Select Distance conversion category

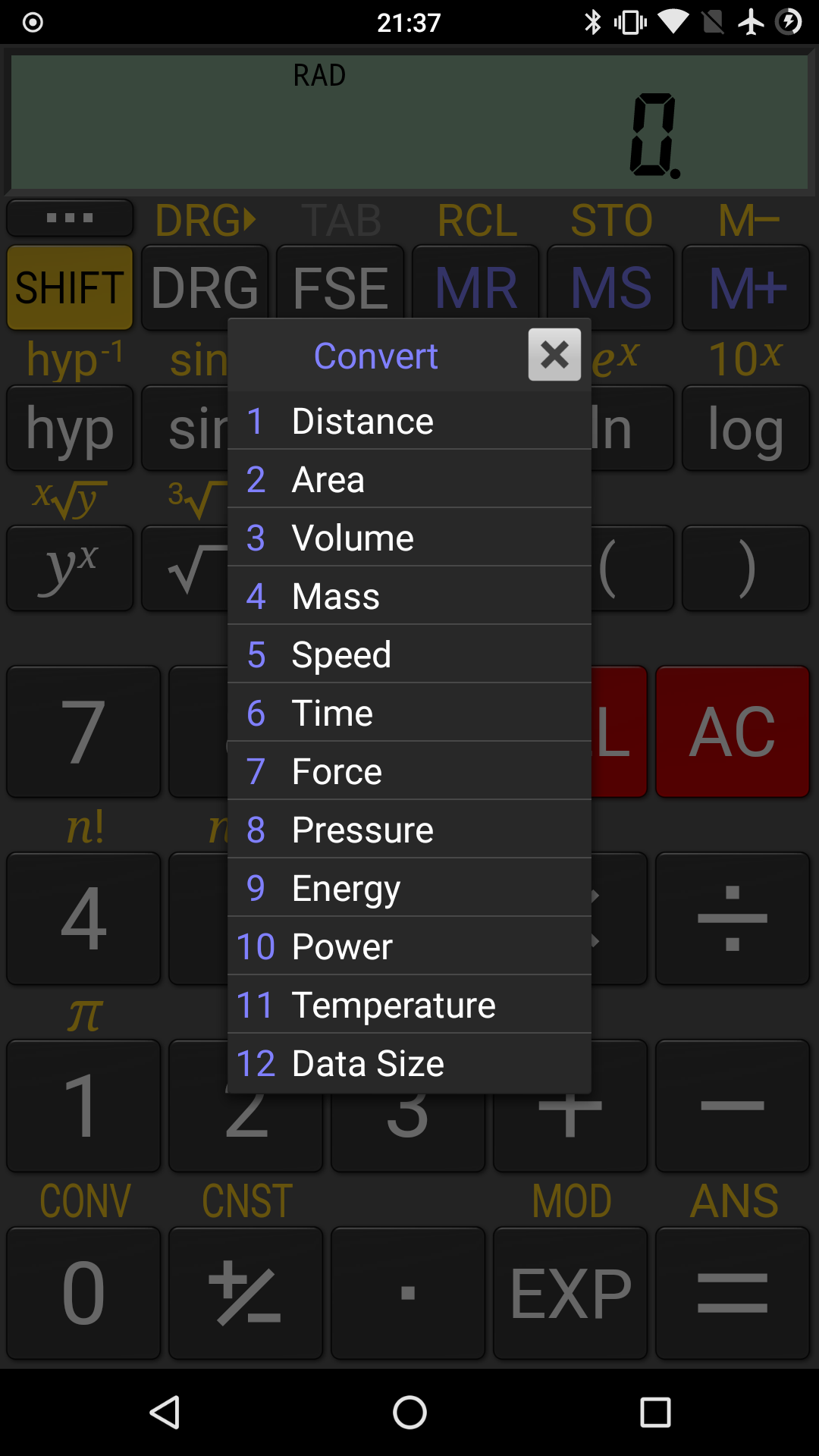coord(409,421)
